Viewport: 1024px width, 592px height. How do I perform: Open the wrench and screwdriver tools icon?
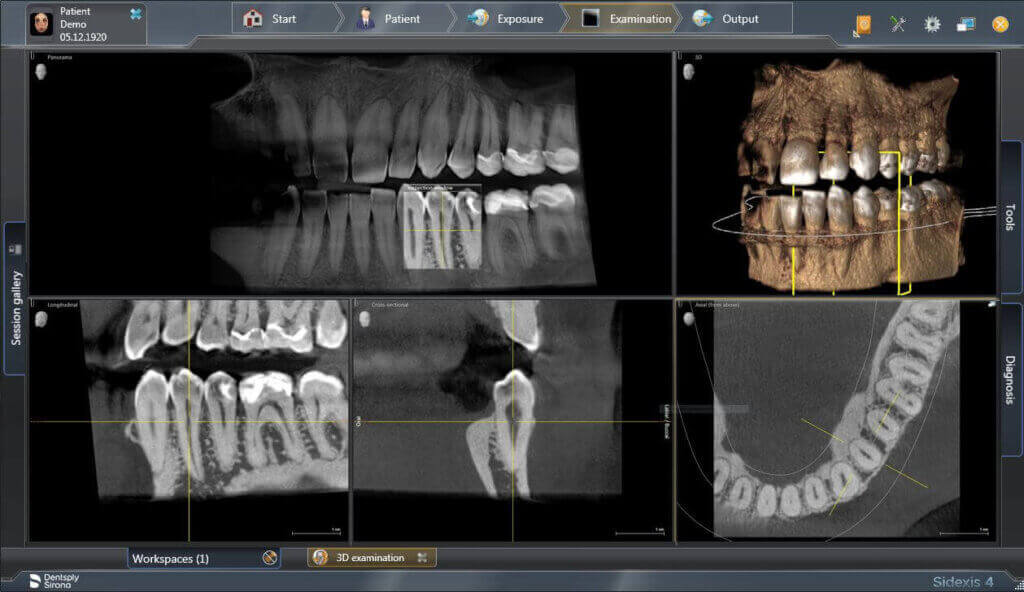[898, 25]
